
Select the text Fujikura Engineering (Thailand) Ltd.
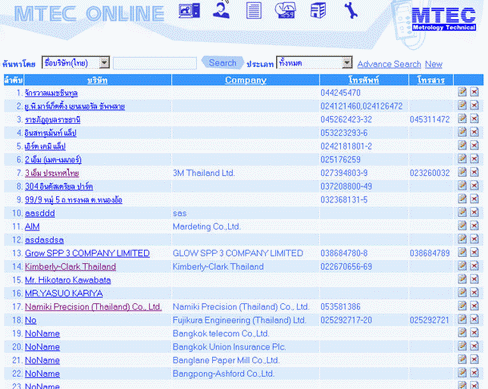tap(239, 320)
